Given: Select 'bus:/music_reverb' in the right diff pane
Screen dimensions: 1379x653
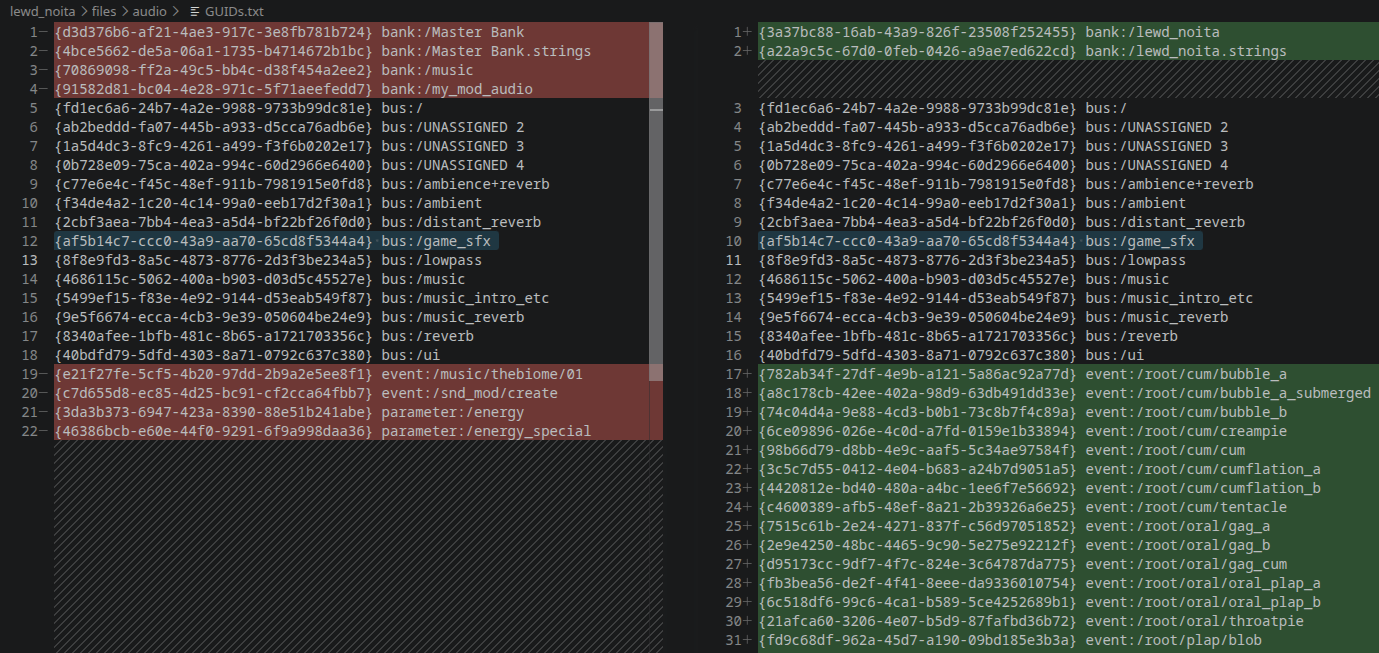Looking at the screenshot, I should click(1156, 317).
